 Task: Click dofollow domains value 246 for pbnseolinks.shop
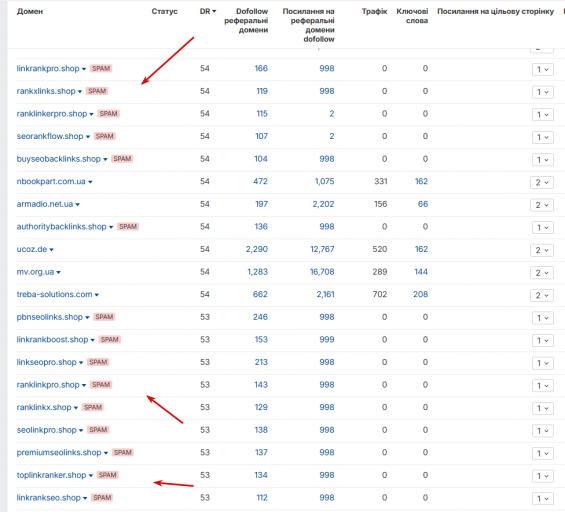pos(260,317)
